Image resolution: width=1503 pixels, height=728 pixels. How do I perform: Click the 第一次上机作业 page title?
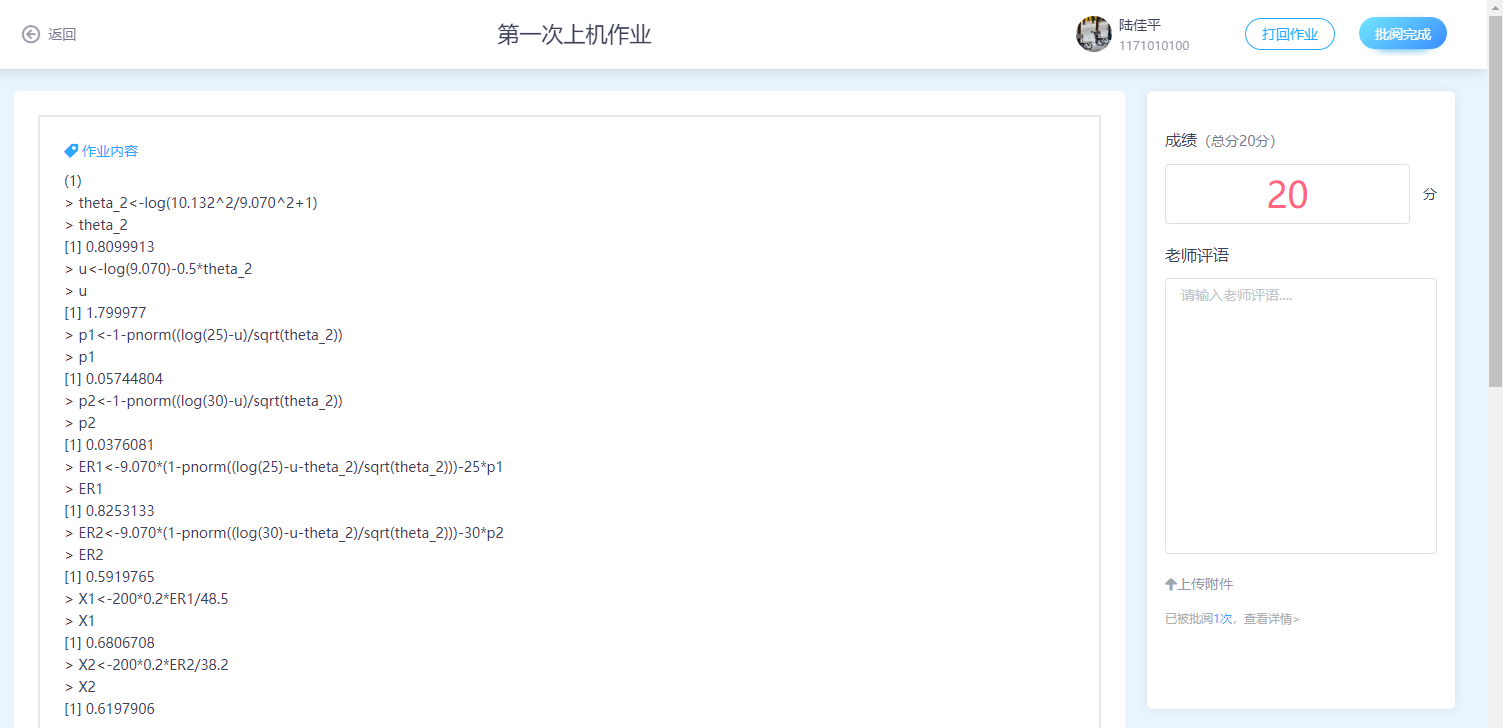pyautogui.click(x=574, y=35)
